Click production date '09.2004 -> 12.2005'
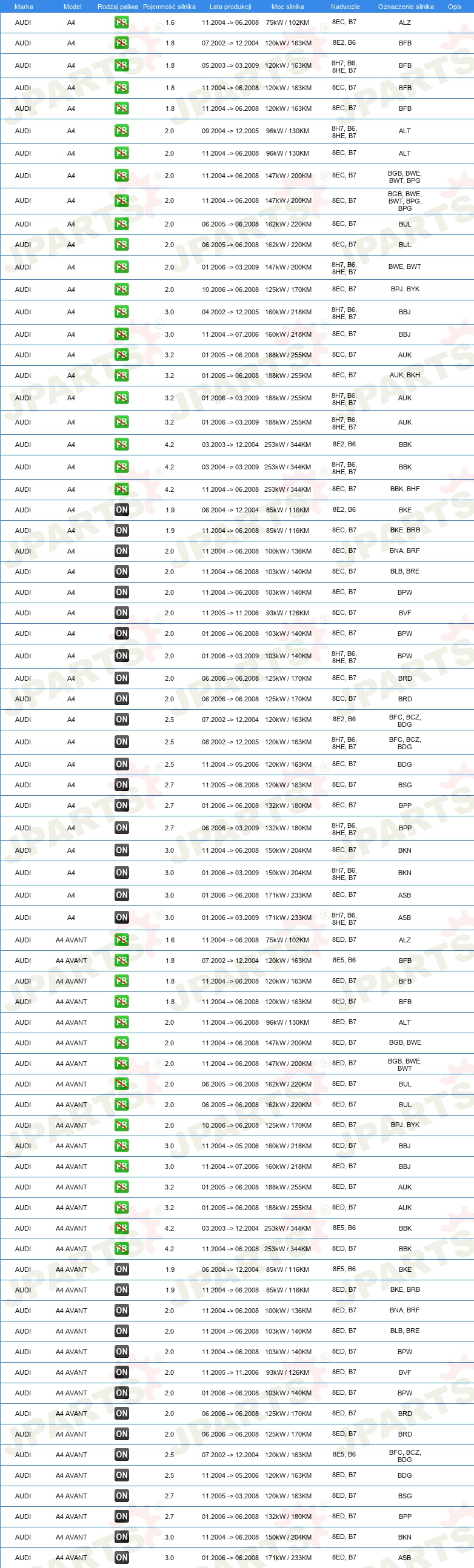The image size is (474, 1568). (230, 131)
